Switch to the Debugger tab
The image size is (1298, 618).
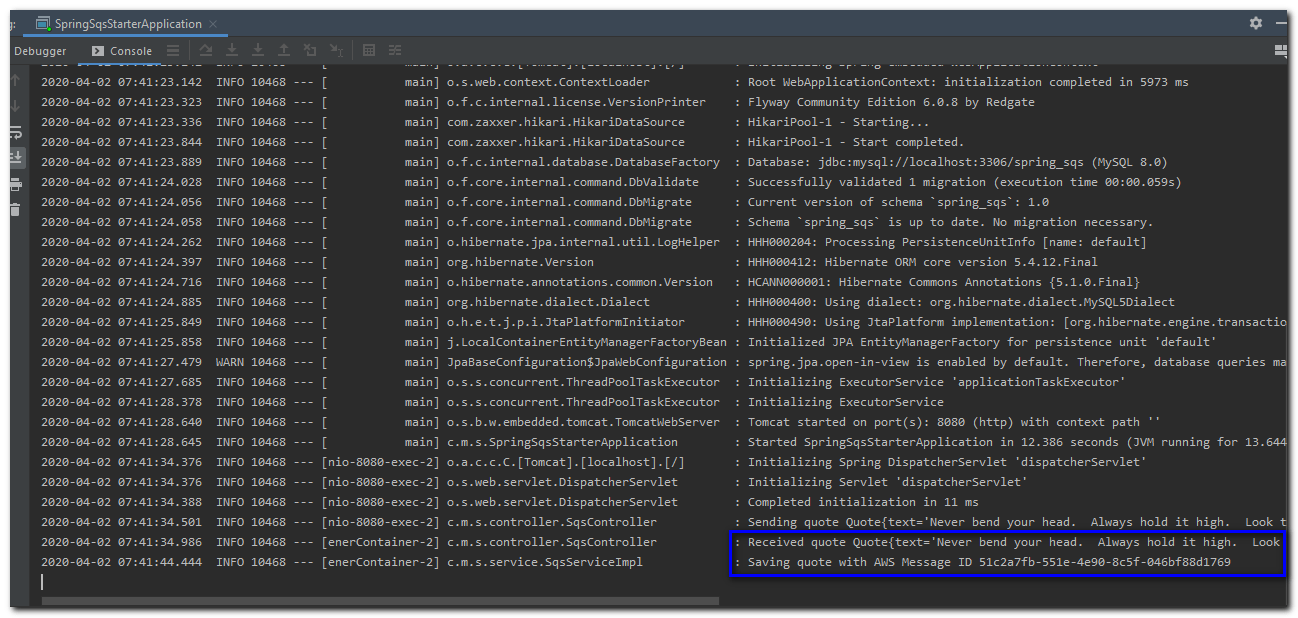40,49
